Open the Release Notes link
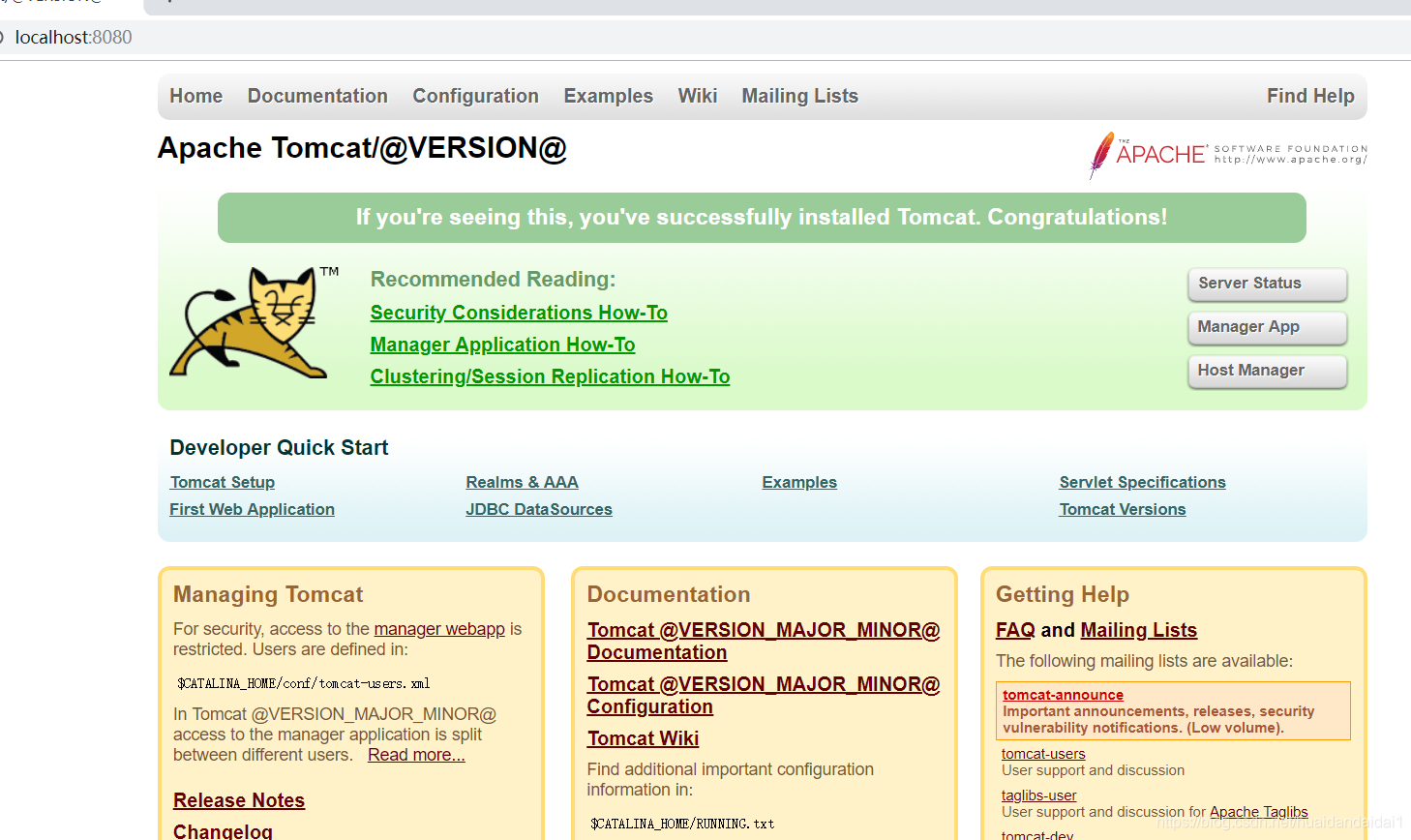 click(239, 800)
